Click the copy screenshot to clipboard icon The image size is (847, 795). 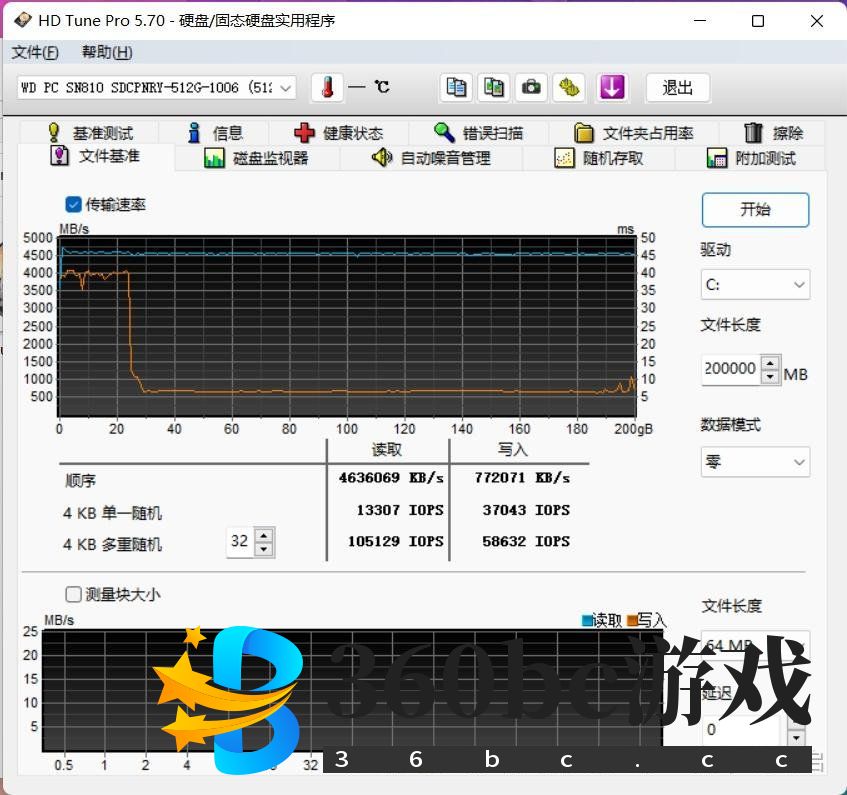[493, 88]
